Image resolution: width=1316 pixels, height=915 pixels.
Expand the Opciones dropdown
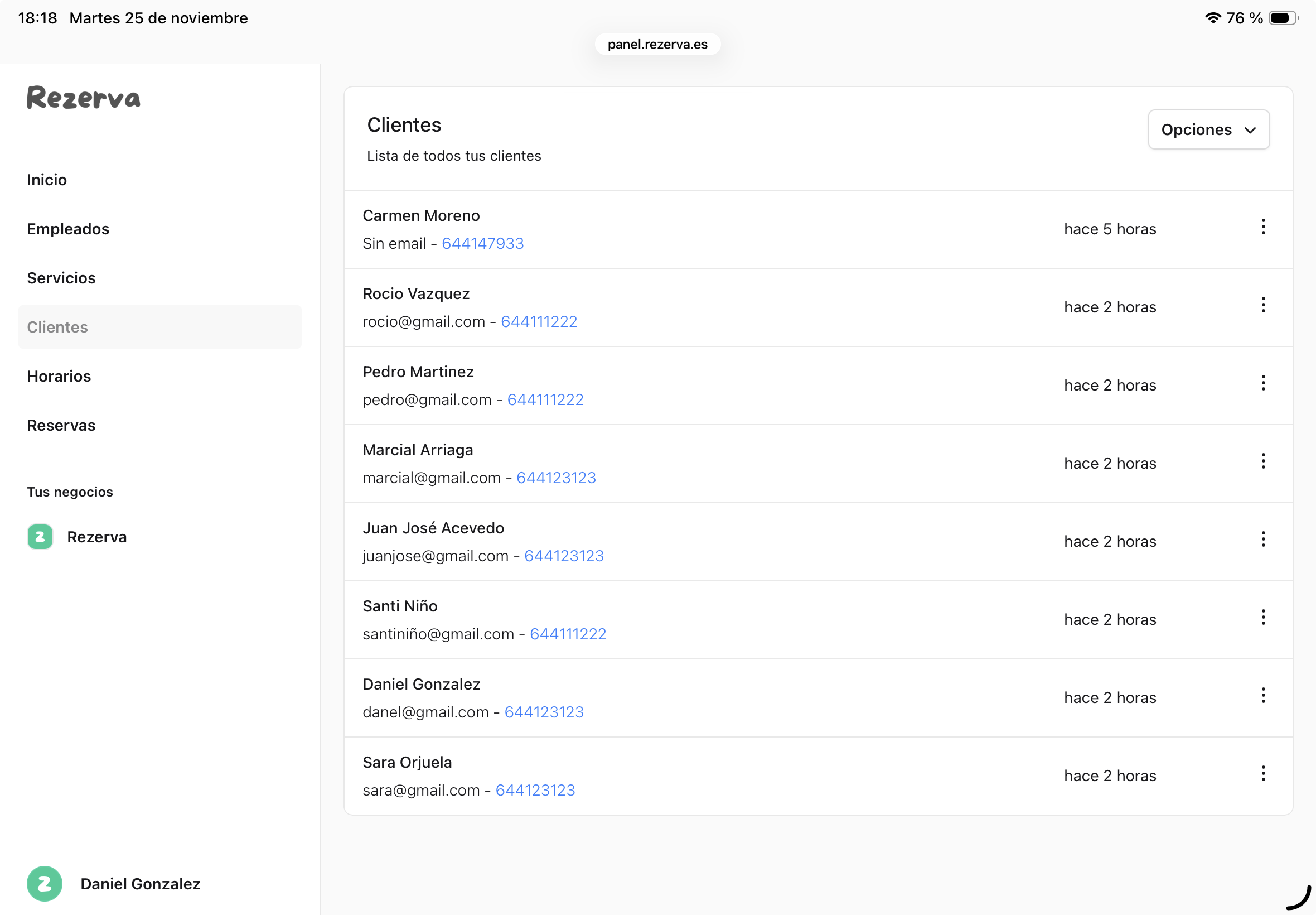(x=1208, y=129)
